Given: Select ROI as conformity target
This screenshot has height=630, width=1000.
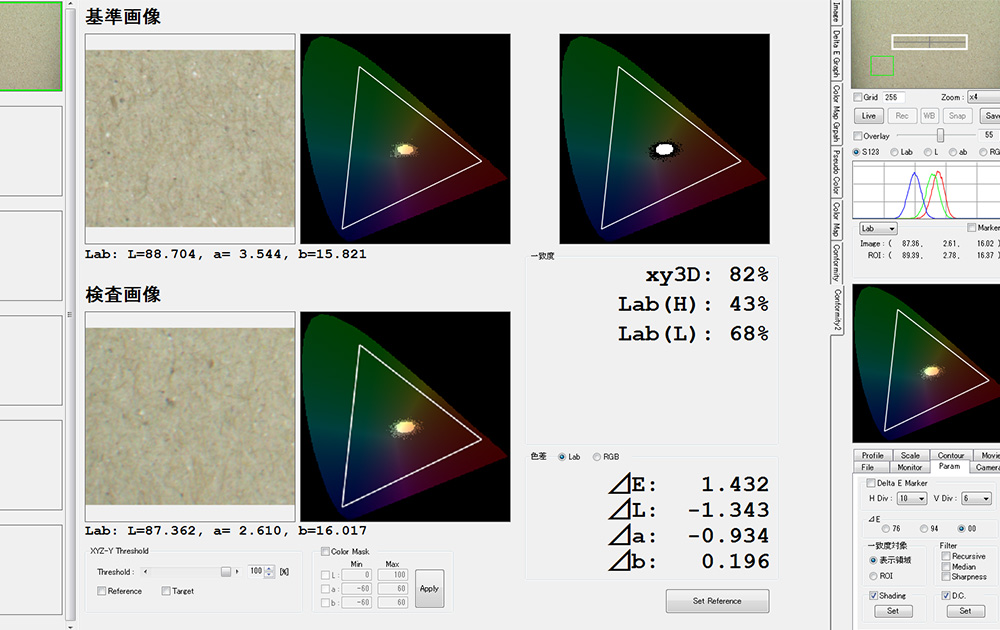Looking at the screenshot, I should [x=873, y=576].
